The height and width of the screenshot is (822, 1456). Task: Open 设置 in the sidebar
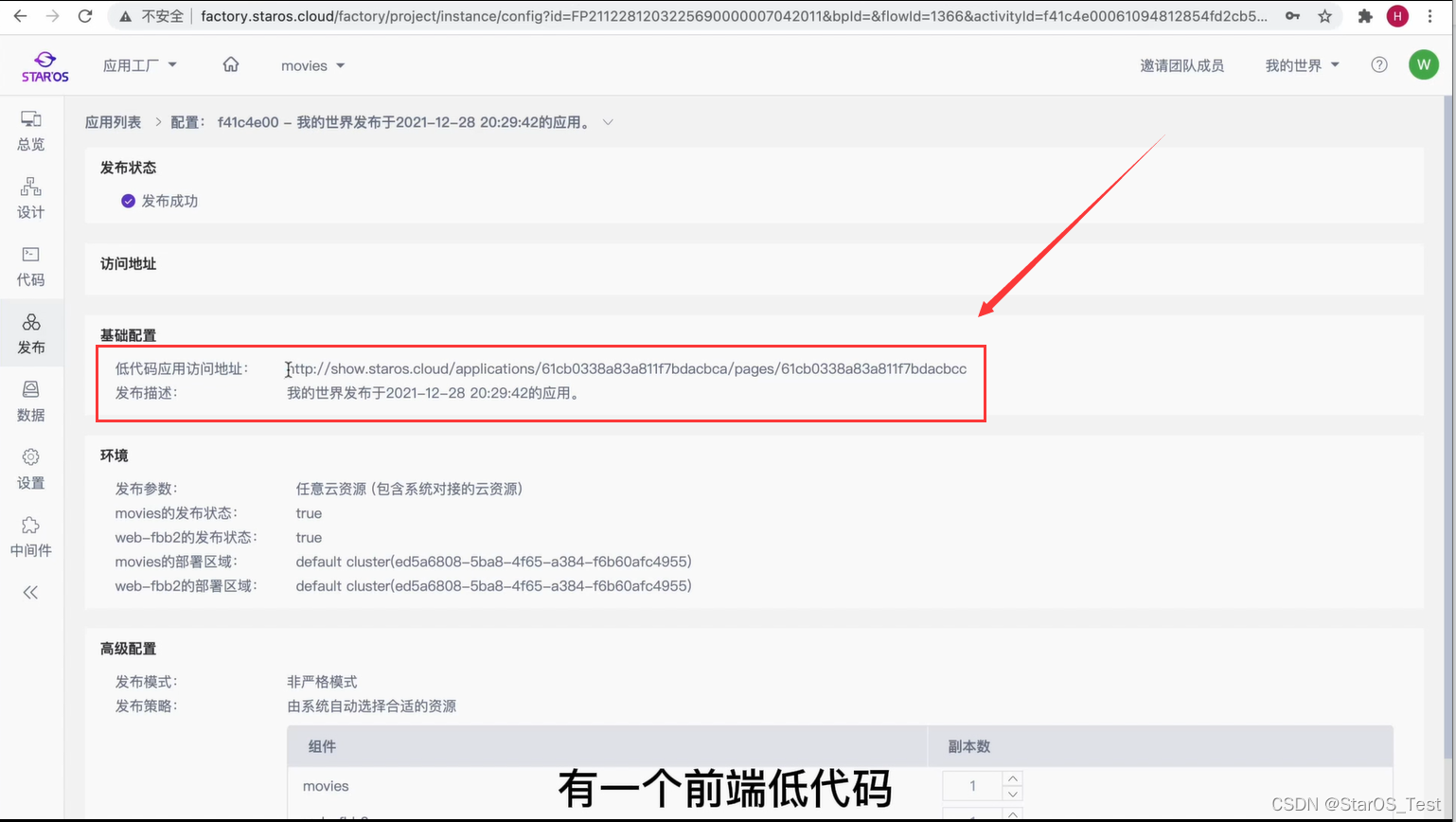tap(31, 469)
